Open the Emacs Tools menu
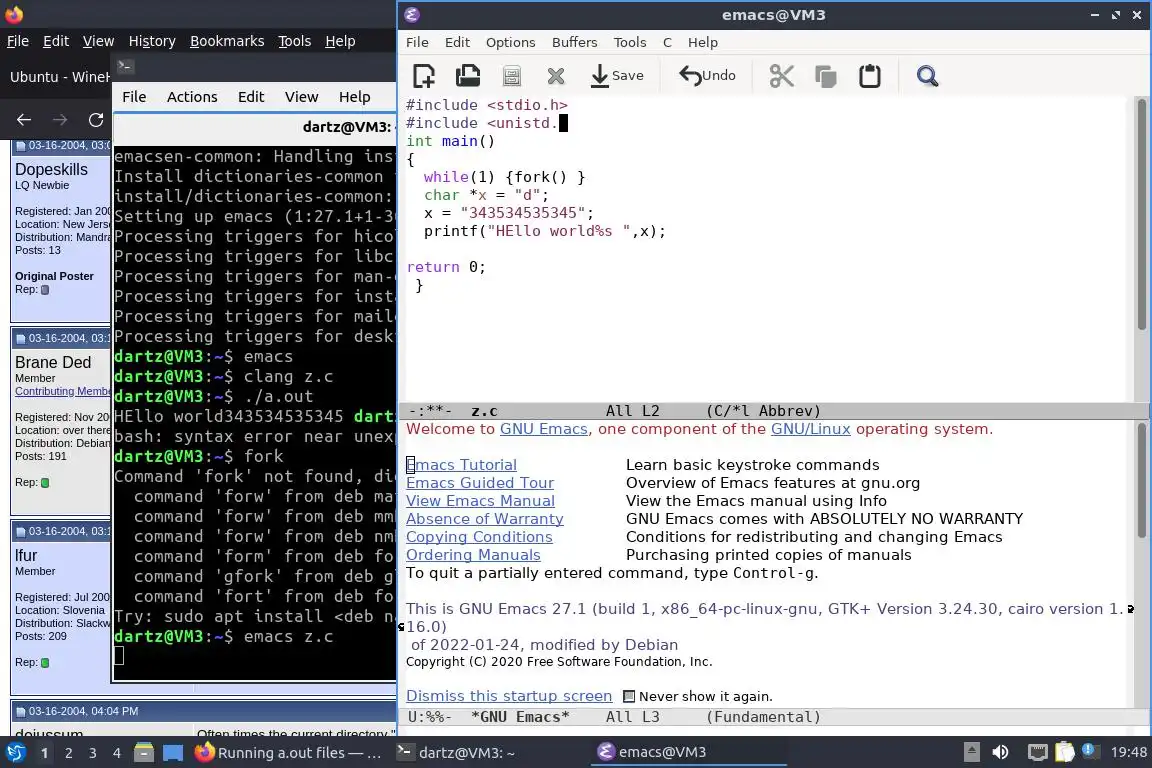Image resolution: width=1152 pixels, height=768 pixels. pyautogui.click(x=630, y=43)
